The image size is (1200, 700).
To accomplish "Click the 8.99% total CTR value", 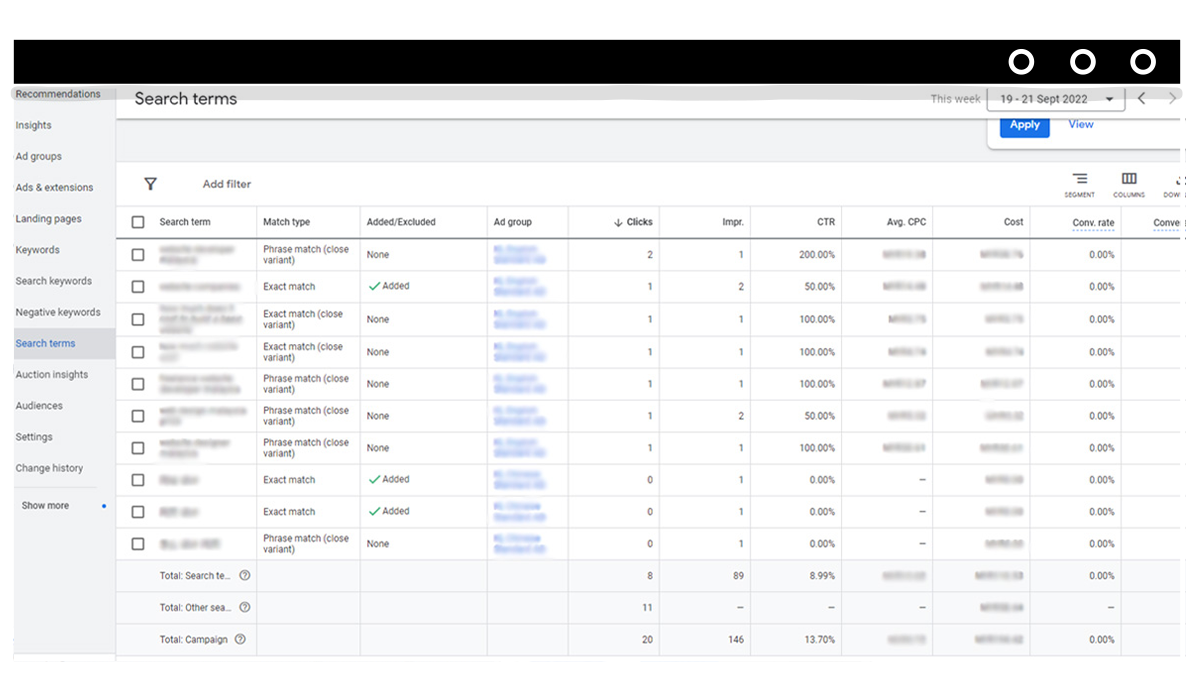I will click(x=820, y=576).
